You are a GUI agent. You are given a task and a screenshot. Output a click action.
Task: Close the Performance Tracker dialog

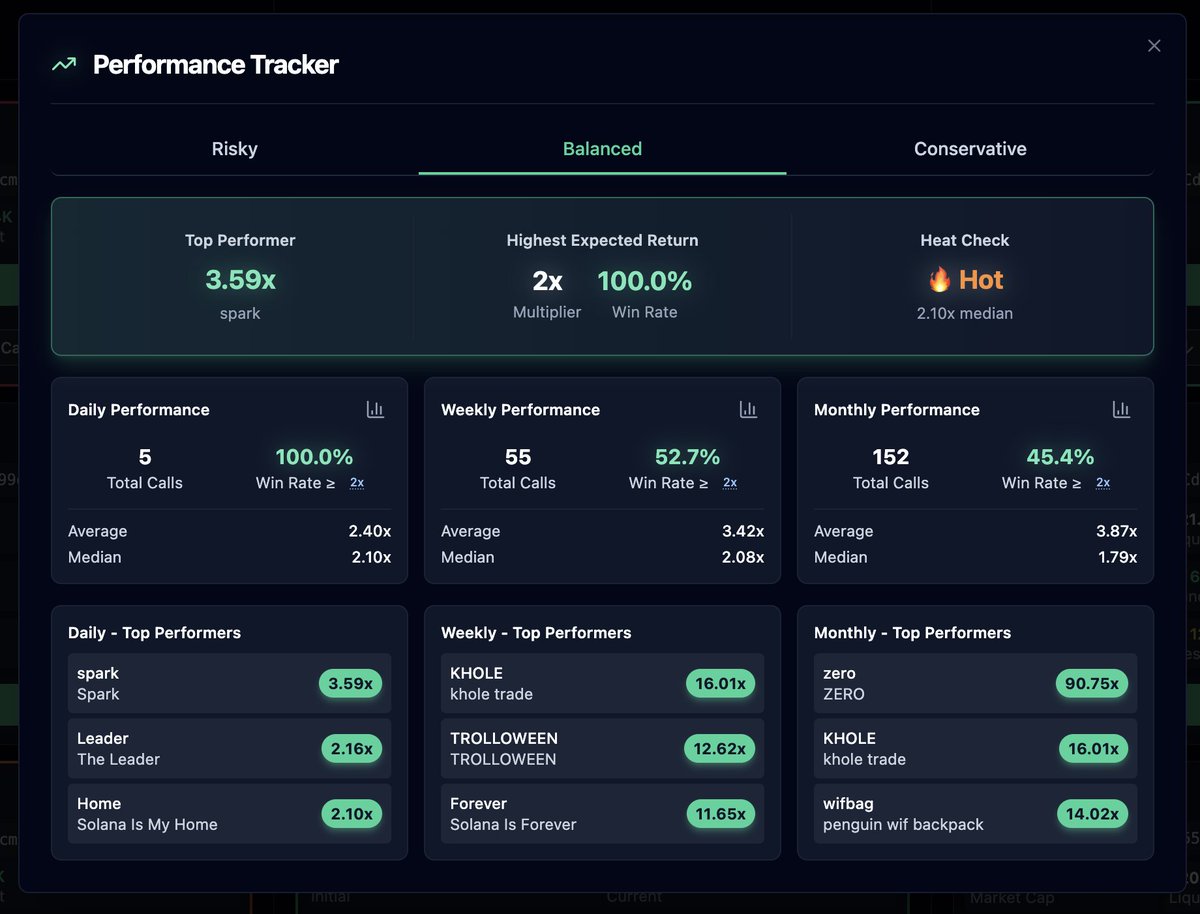click(1154, 46)
